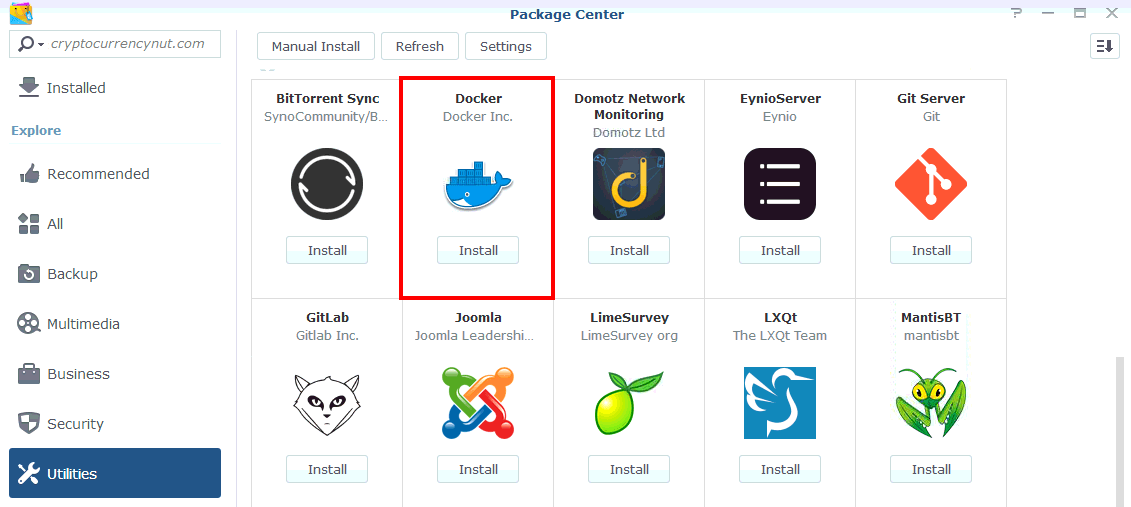Open the Manual Install dialog

[315, 46]
